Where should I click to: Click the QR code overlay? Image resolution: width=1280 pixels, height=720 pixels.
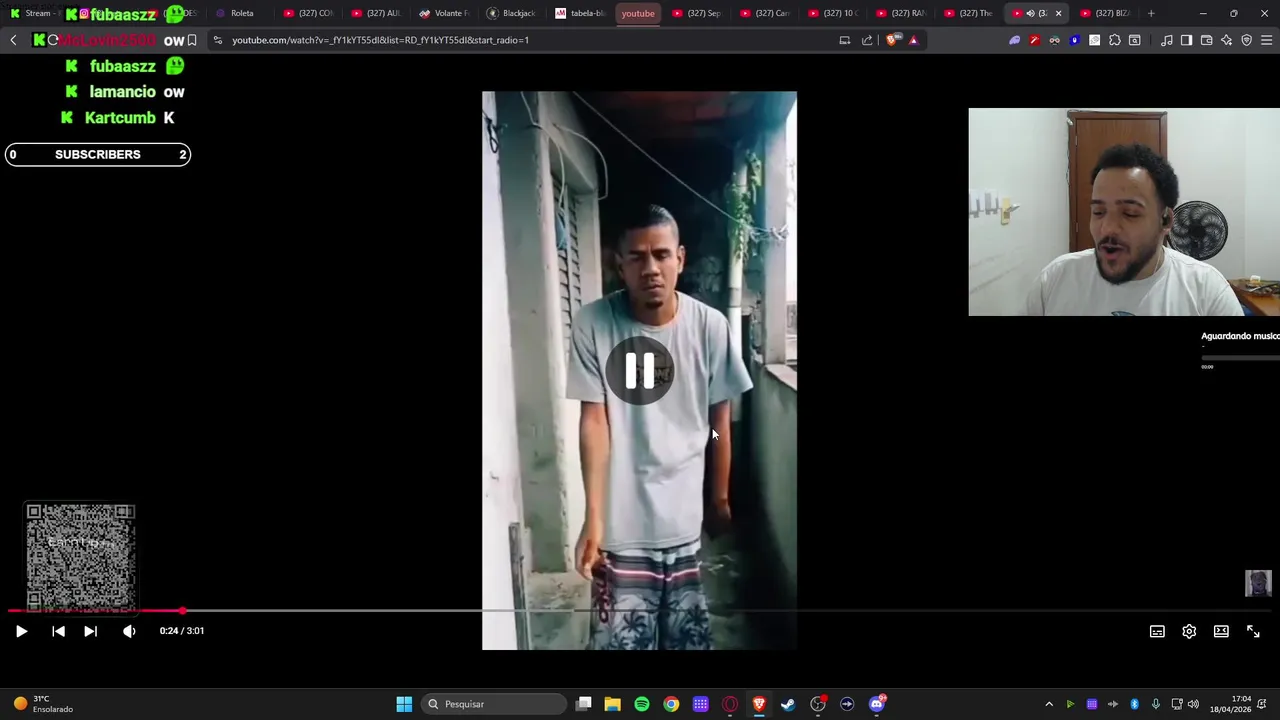pos(80,558)
